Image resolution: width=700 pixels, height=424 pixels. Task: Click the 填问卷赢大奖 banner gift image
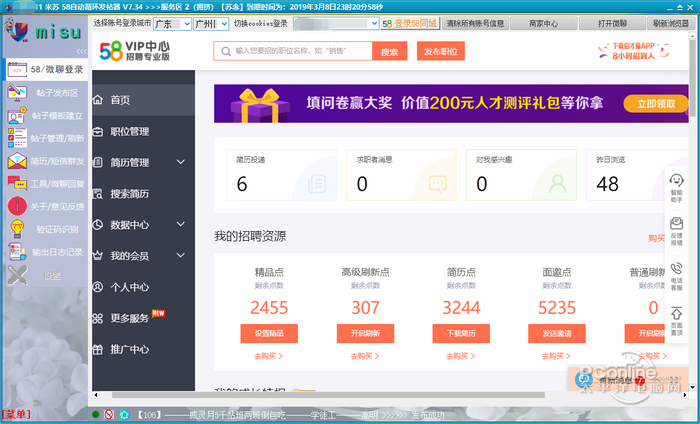[259, 105]
